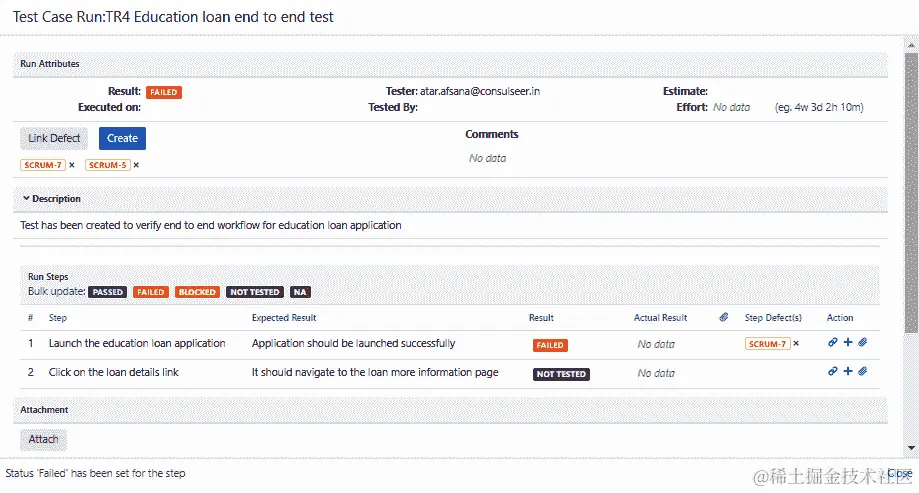Click the attachments column paperclip header

click(723, 317)
